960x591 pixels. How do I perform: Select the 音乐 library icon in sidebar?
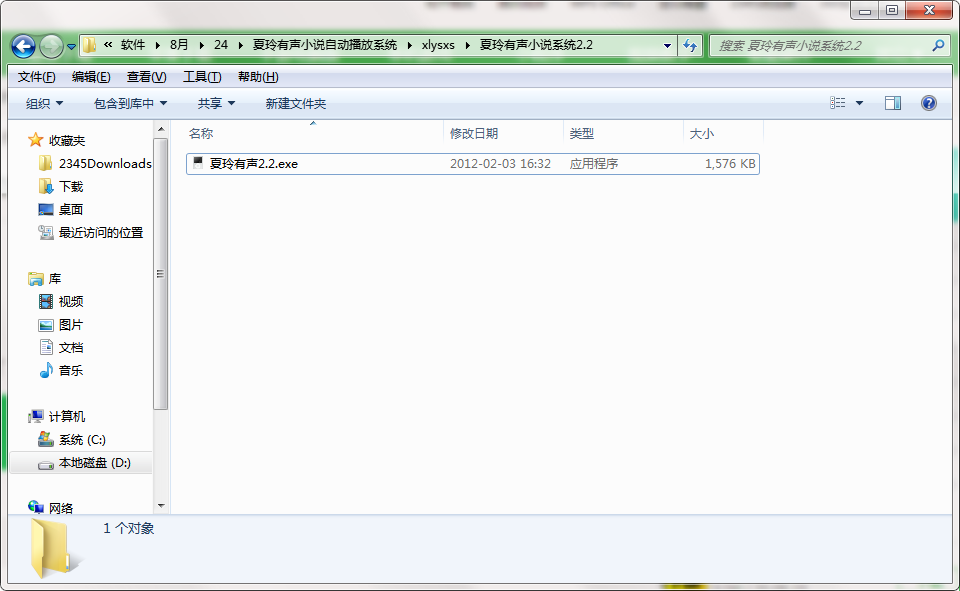pyautogui.click(x=47, y=369)
